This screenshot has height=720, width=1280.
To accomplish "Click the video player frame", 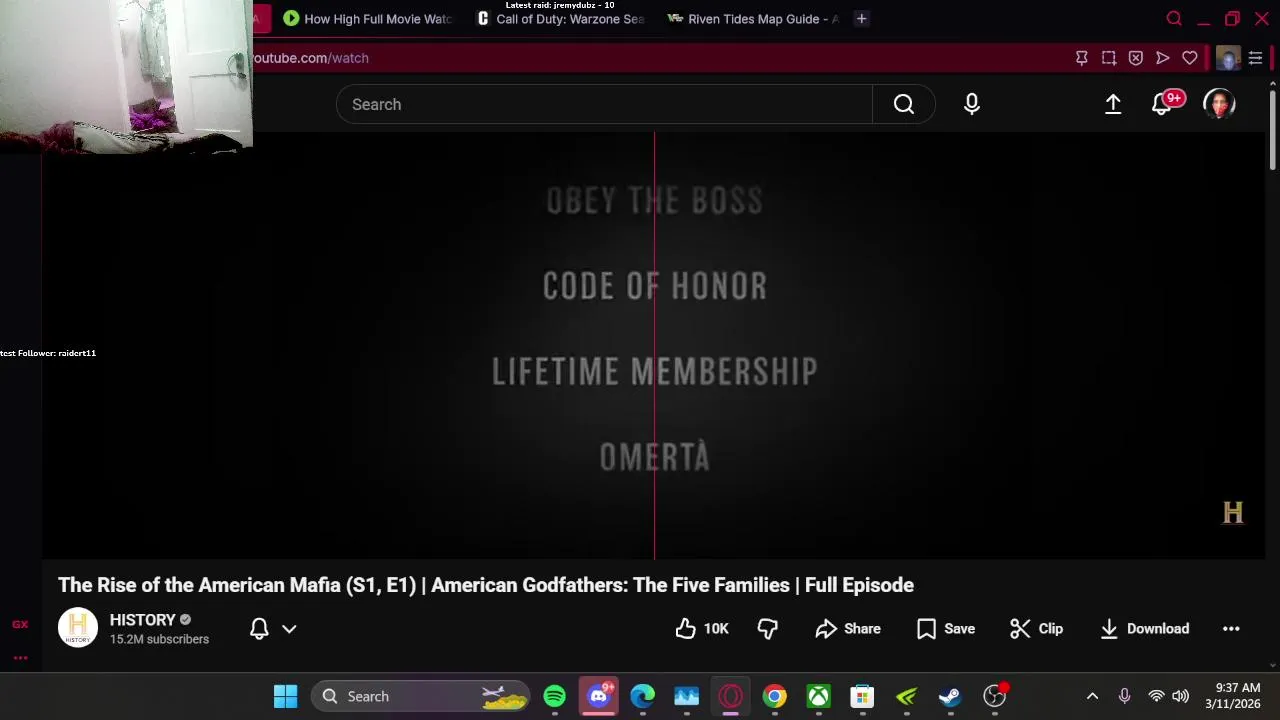I will tap(654, 345).
